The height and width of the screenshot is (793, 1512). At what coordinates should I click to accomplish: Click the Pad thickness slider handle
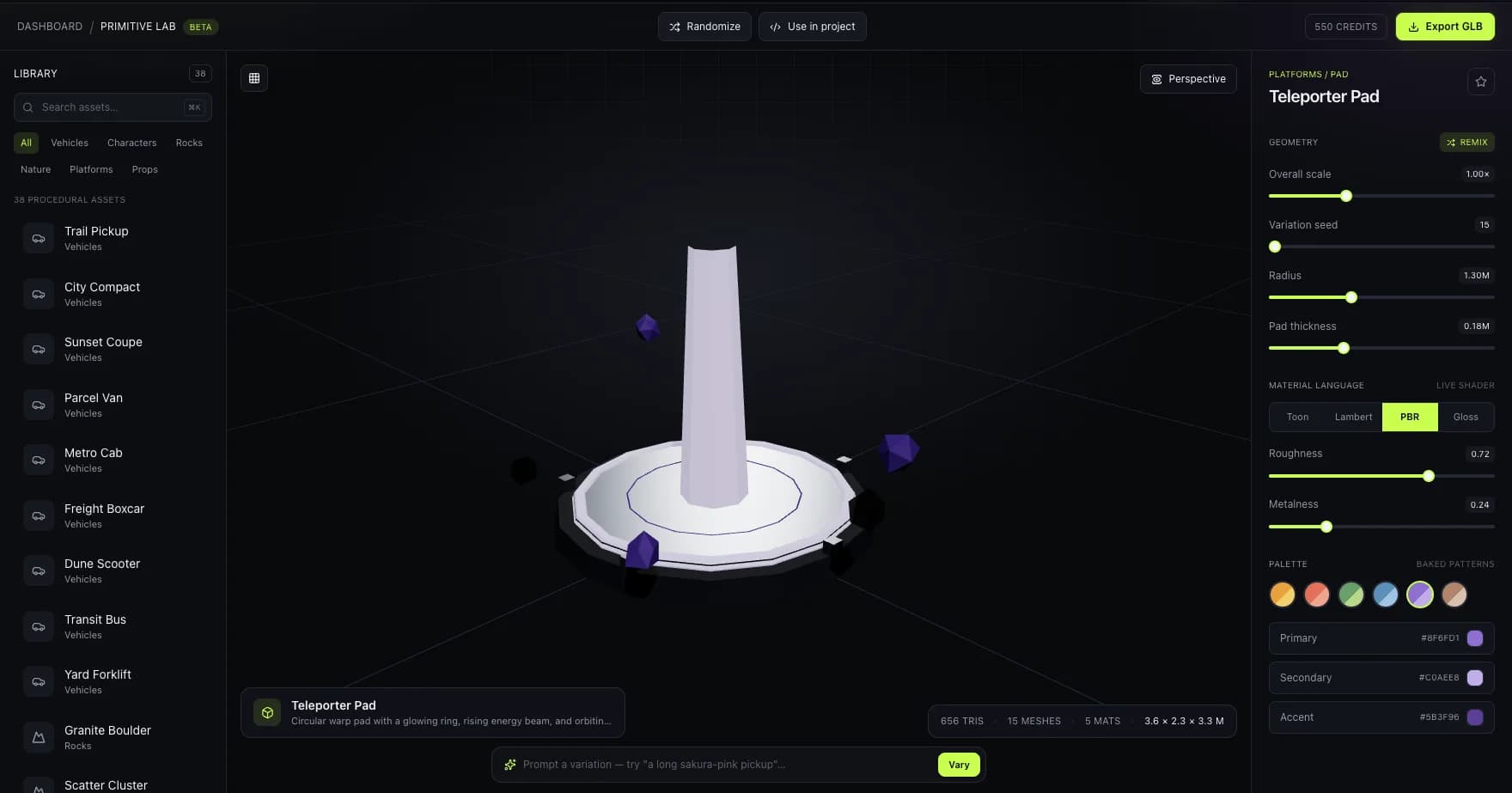1344,348
